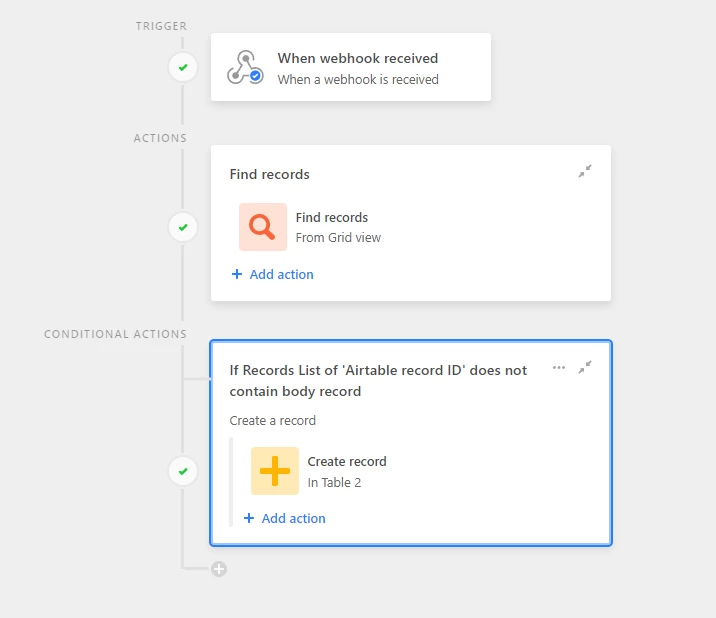
Task: Click the Create a record description text
Action: coord(273,420)
